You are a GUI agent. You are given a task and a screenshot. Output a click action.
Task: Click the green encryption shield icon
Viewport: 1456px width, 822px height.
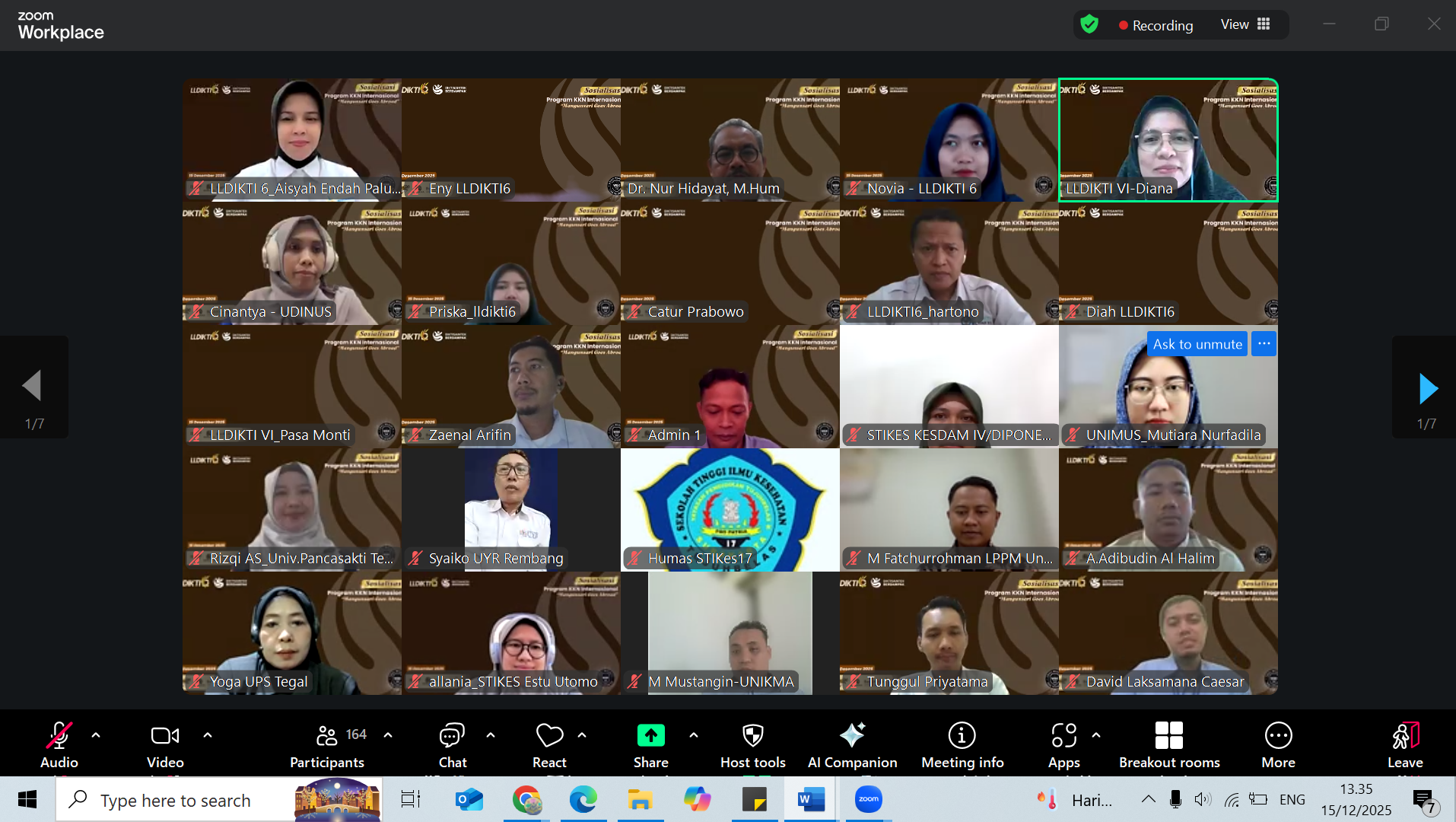point(1089,24)
